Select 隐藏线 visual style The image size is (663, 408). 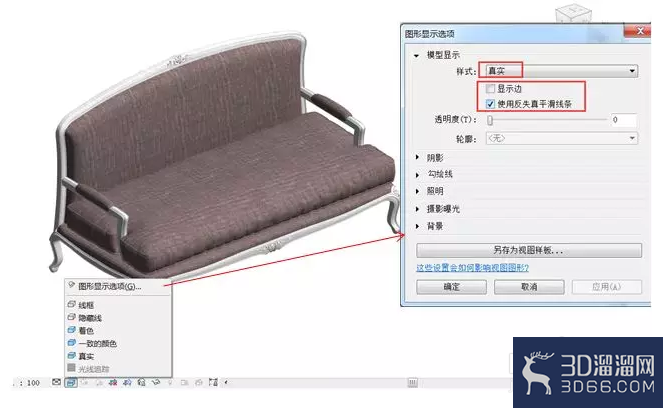(x=90, y=318)
